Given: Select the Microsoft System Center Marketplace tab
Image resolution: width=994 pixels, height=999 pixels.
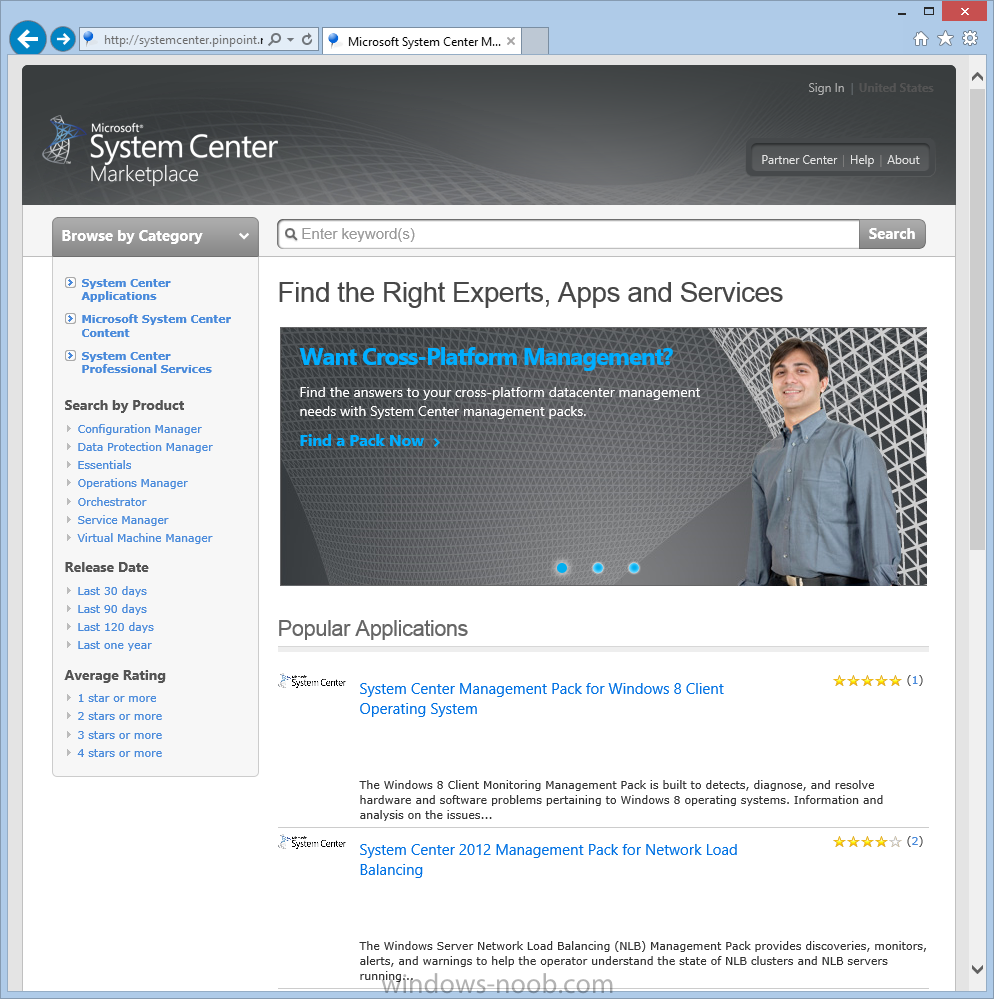Looking at the screenshot, I should 422,41.
